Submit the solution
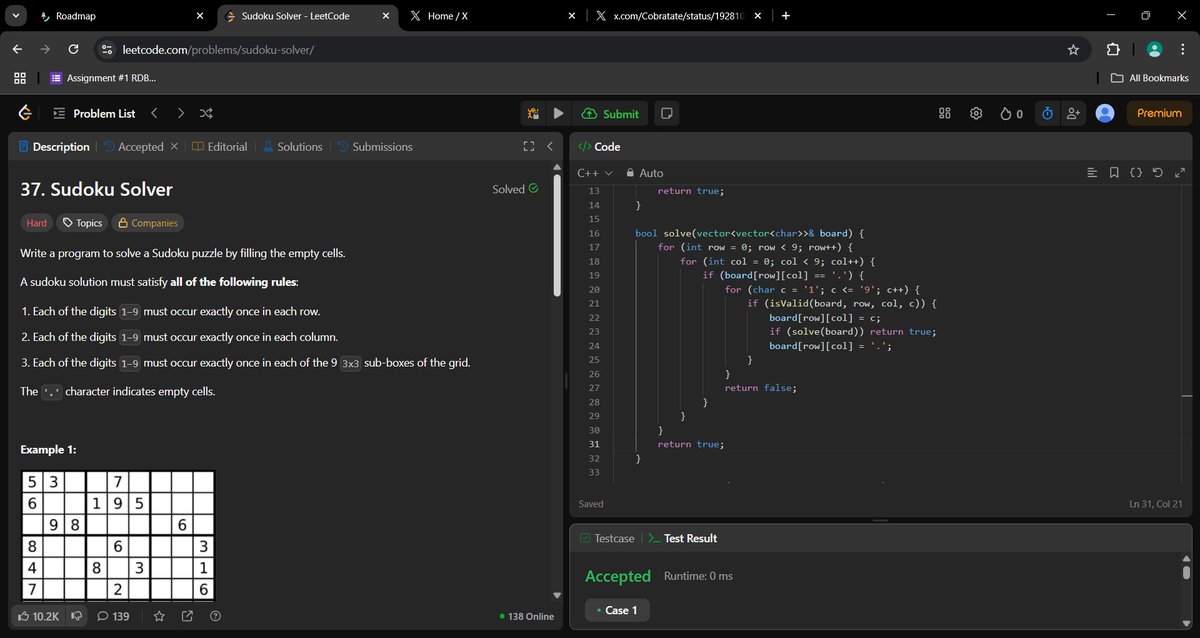1200x638 pixels. click(x=610, y=113)
